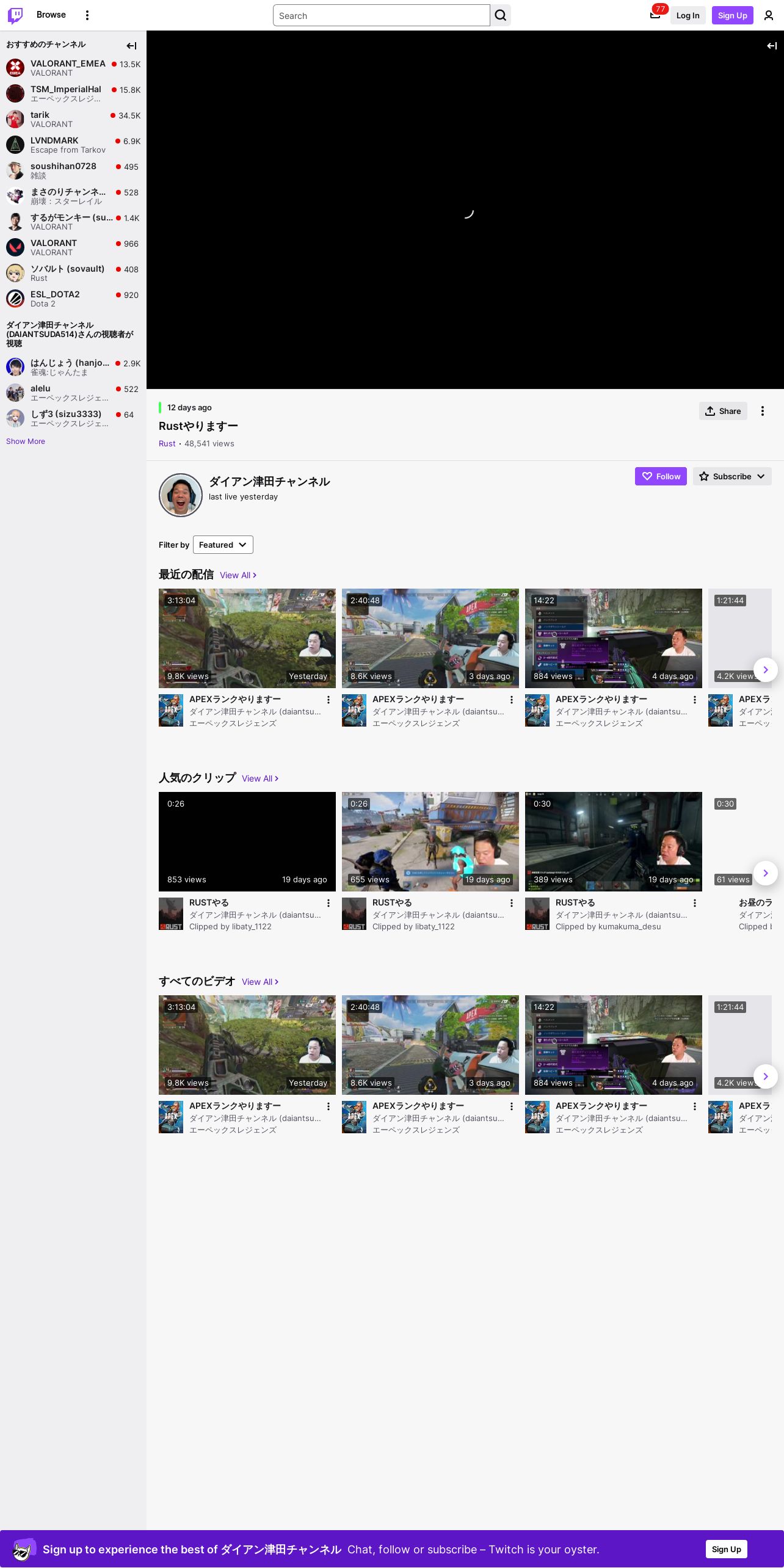Open the LVNDMARK channel avatar
This screenshot has height=1568, width=784.
pos(15,145)
